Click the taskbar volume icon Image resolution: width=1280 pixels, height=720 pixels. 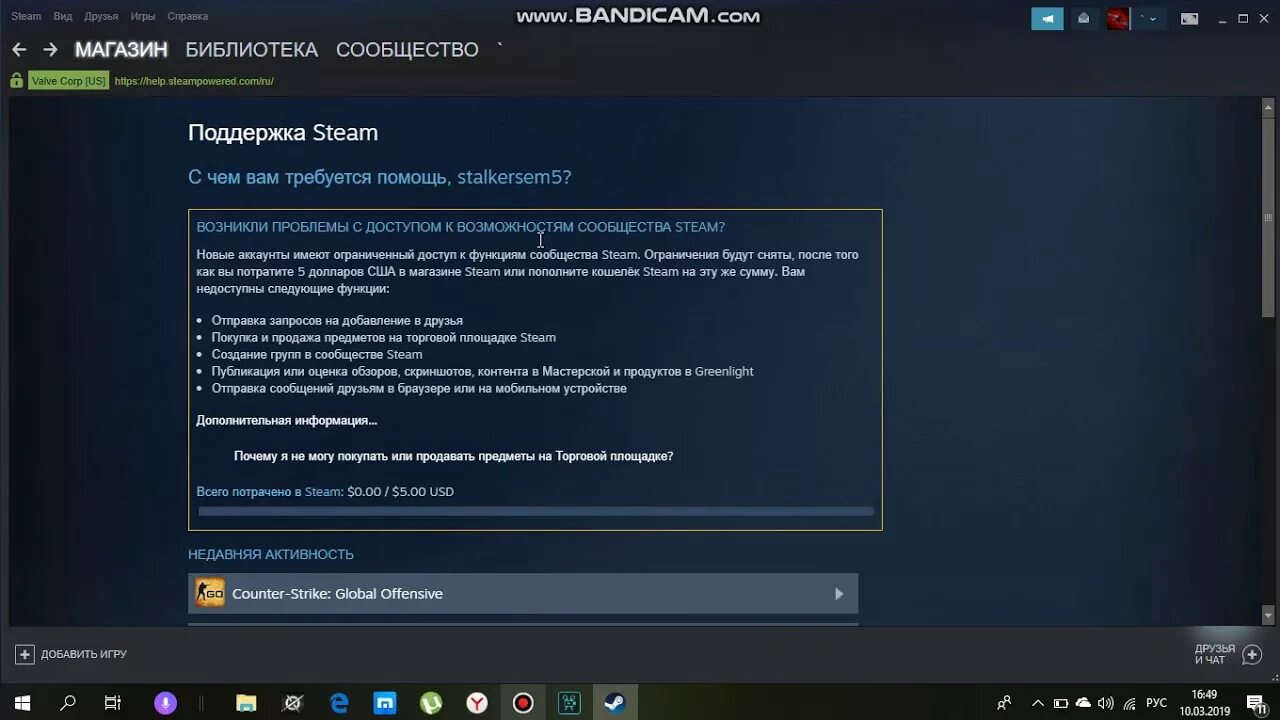[1105, 703]
